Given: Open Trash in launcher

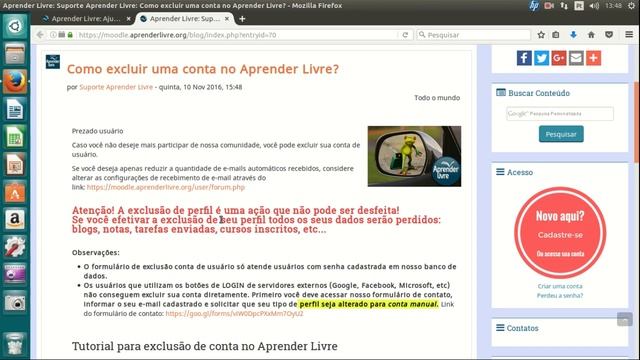Looking at the screenshot, I should (15, 344).
